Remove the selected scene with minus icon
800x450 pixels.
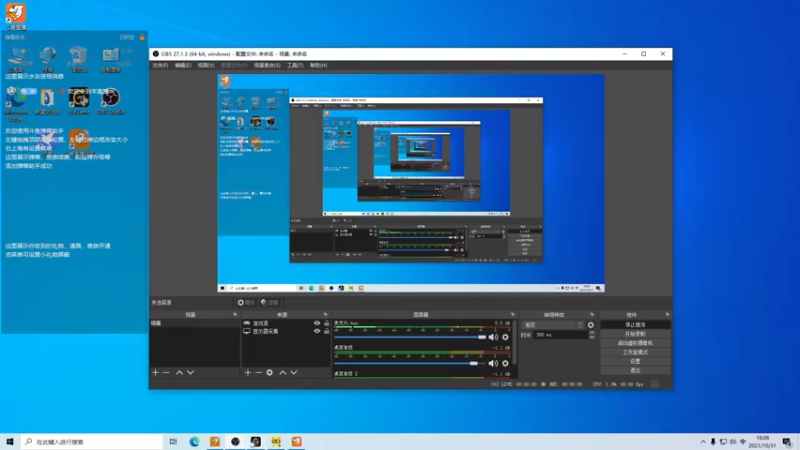pyautogui.click(x=166, y=372)
